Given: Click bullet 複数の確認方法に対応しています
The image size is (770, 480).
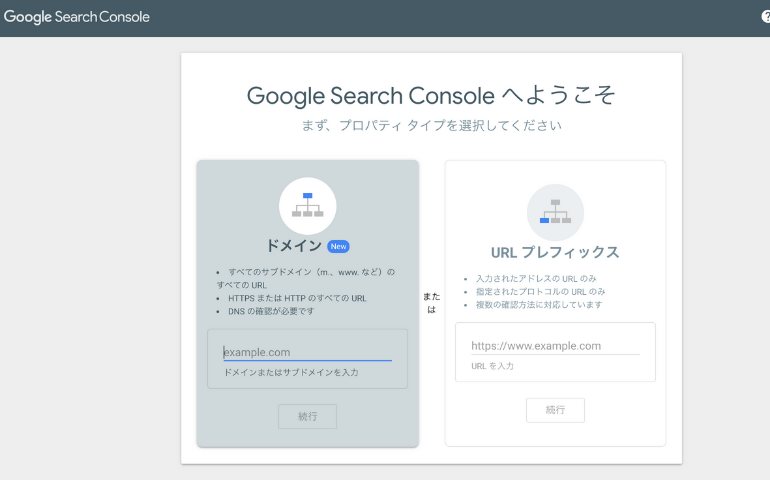Looking at the screenshot, I should [539, 305].
